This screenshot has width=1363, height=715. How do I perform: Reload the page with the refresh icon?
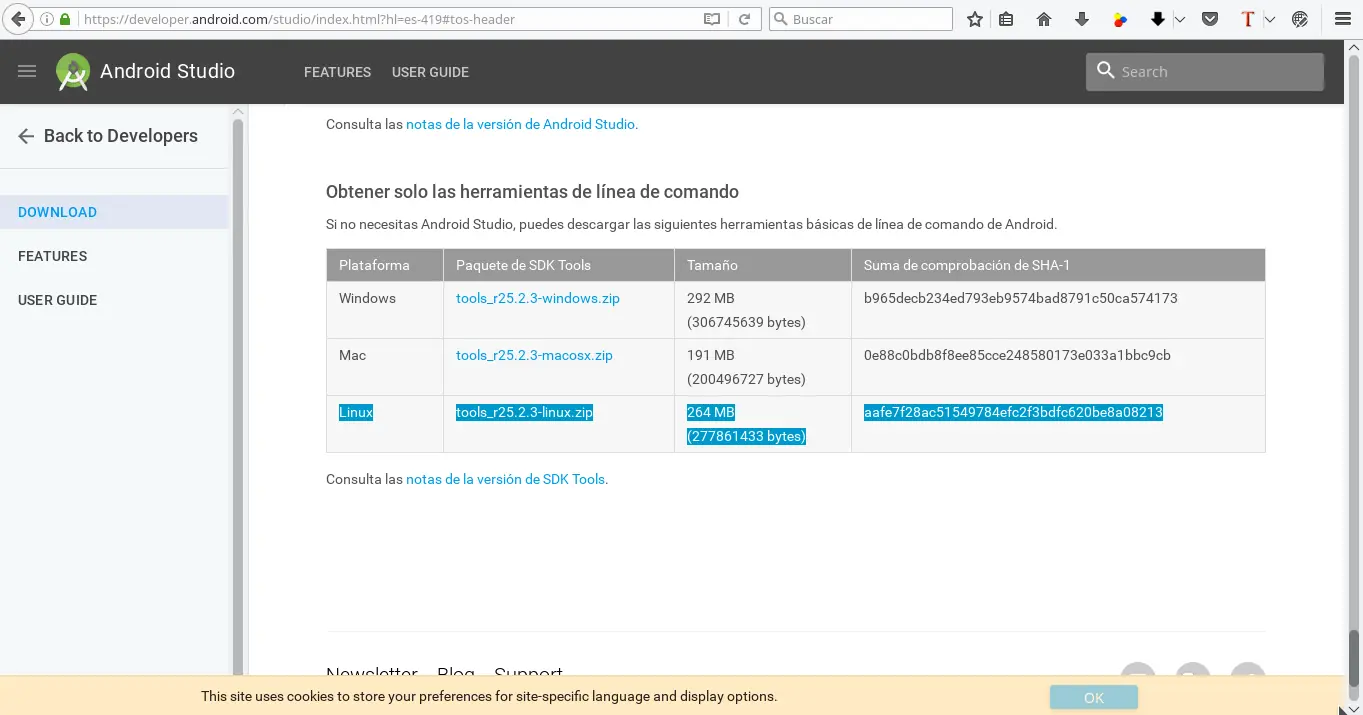pos(744,19)
